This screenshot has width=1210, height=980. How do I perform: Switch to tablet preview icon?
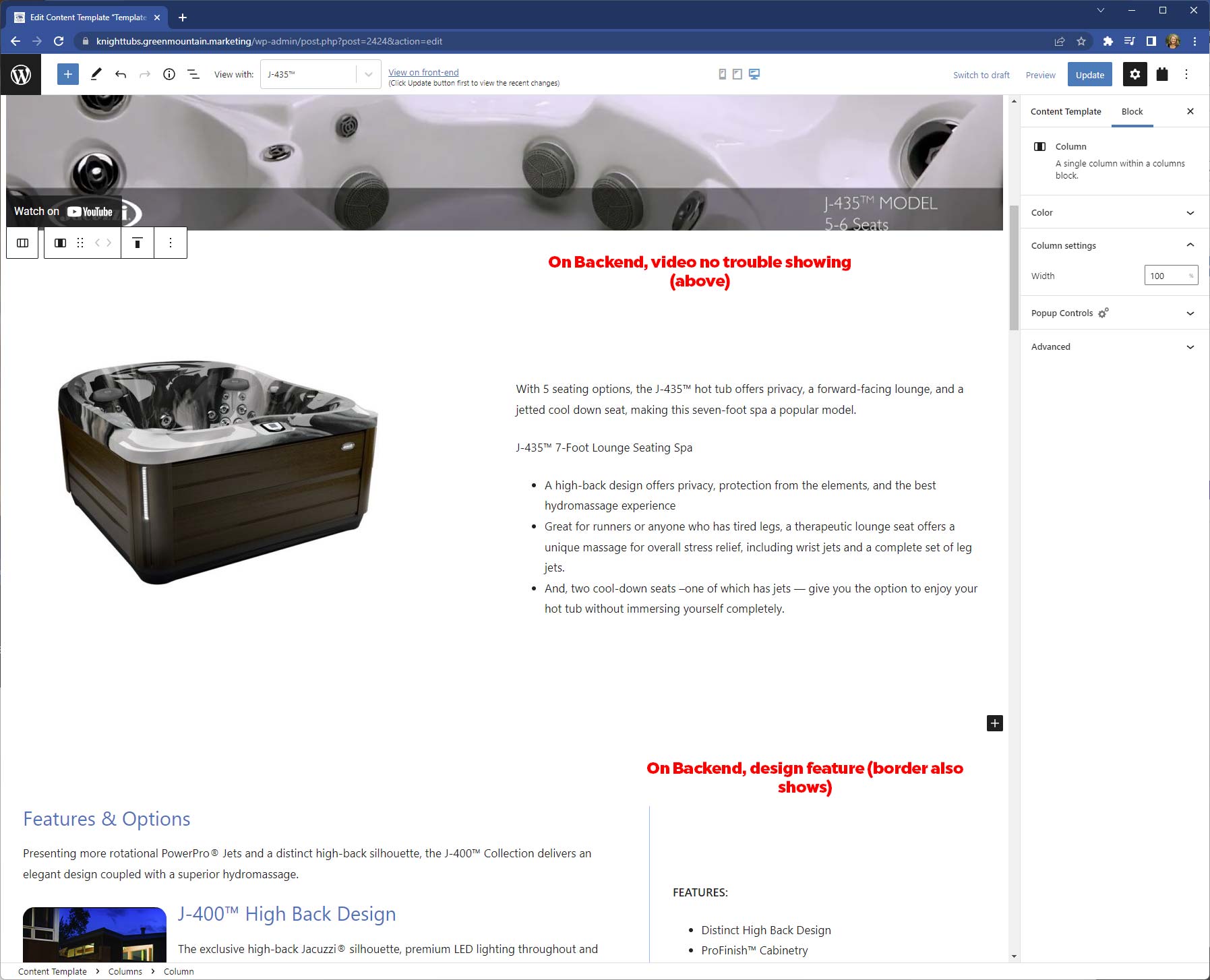pyautogui.click(x=737, y=74)
